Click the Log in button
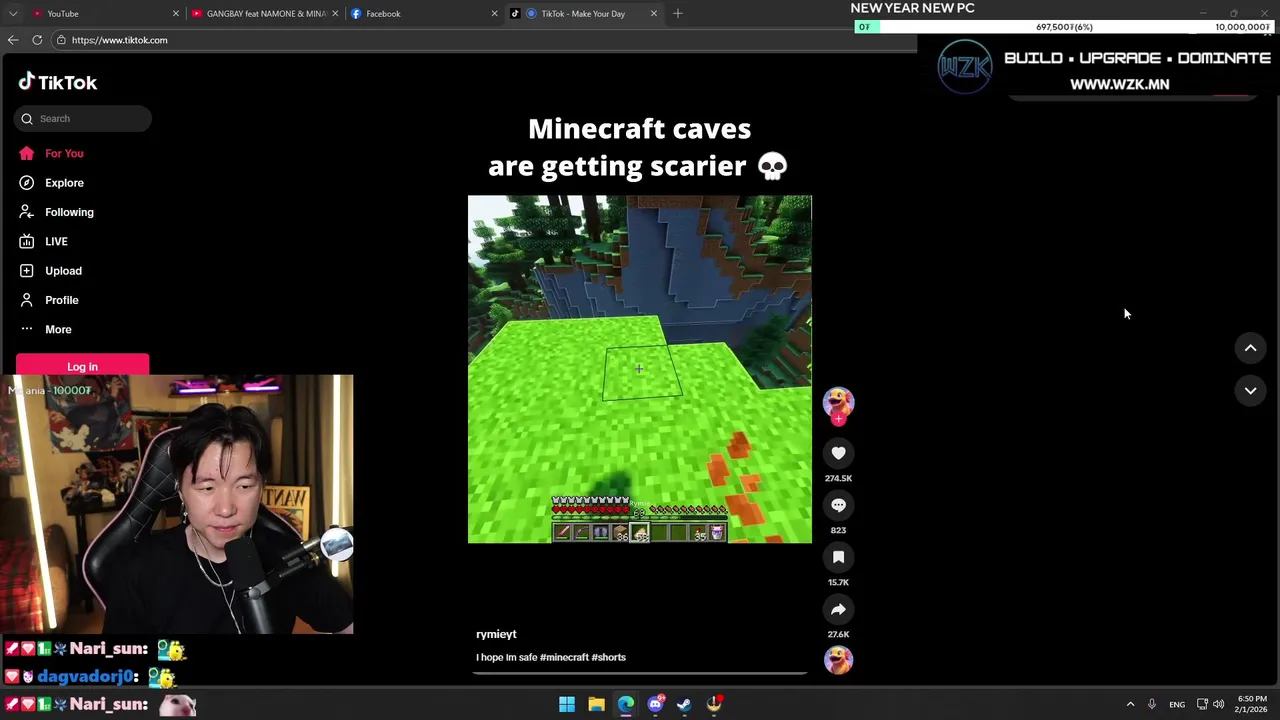 [x=82, y=366]
